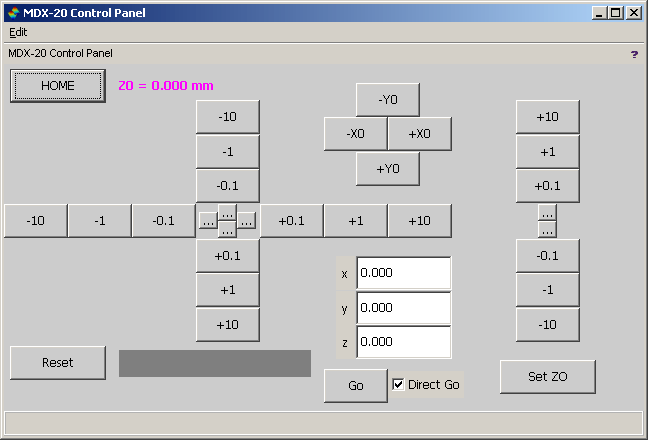Viewport: 648px width, 440px height.
Task: Click the MDX-20 app icon in title bar
Action: pos(13,13)
